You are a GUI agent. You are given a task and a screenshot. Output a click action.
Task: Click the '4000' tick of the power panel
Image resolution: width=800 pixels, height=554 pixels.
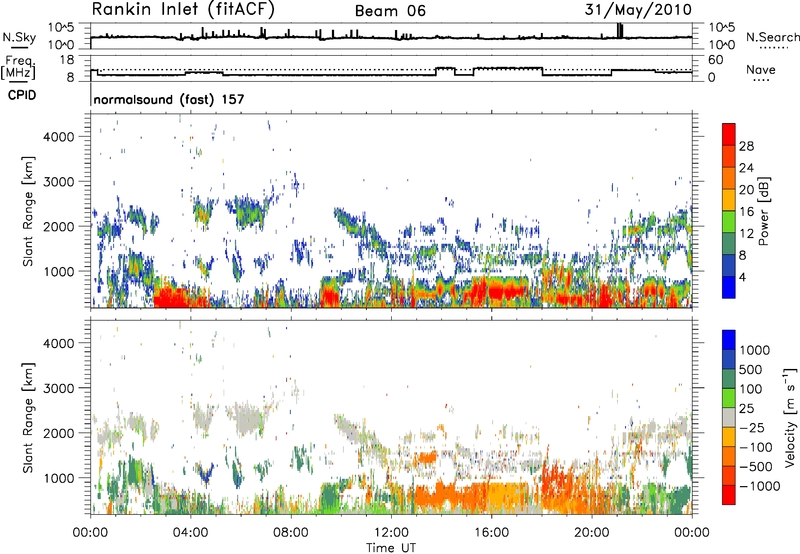point(58,137)
